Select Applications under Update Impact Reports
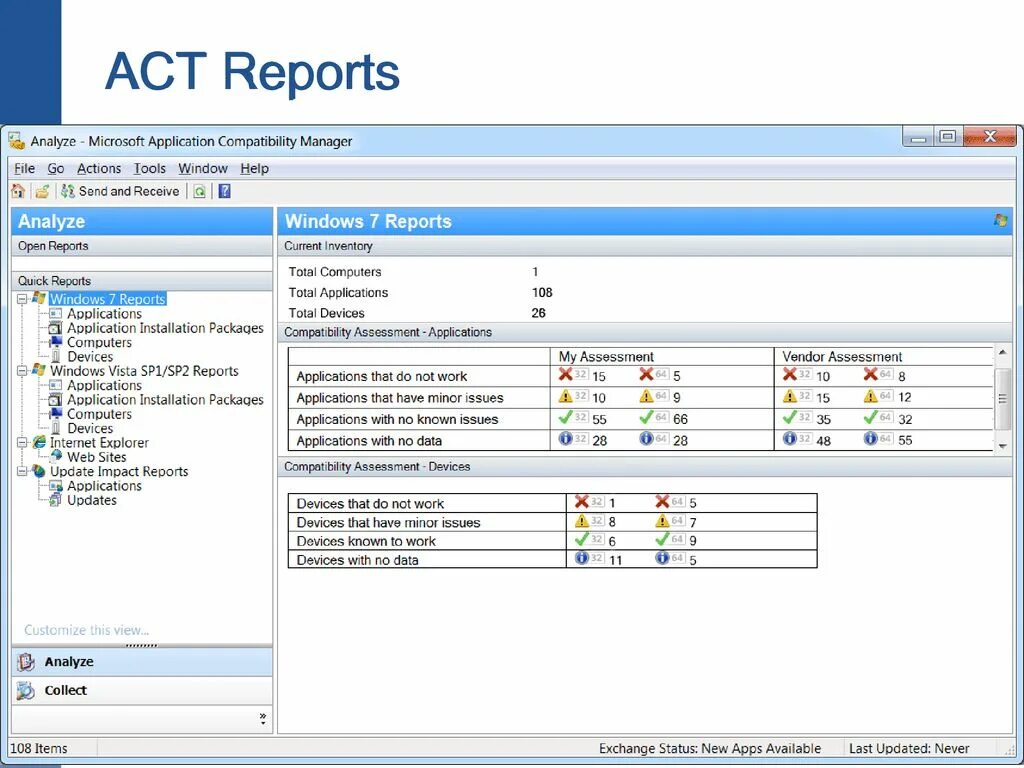 click(104, 486)
